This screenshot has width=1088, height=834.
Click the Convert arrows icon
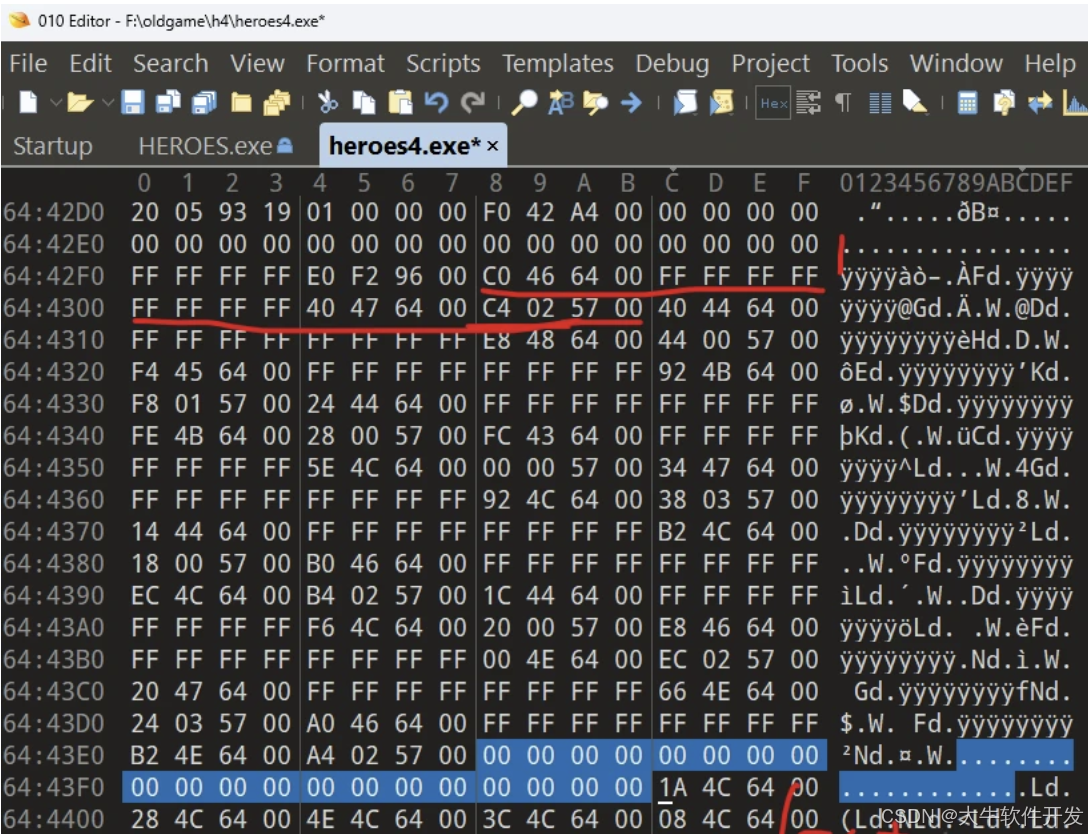[x=1039, y=103]
